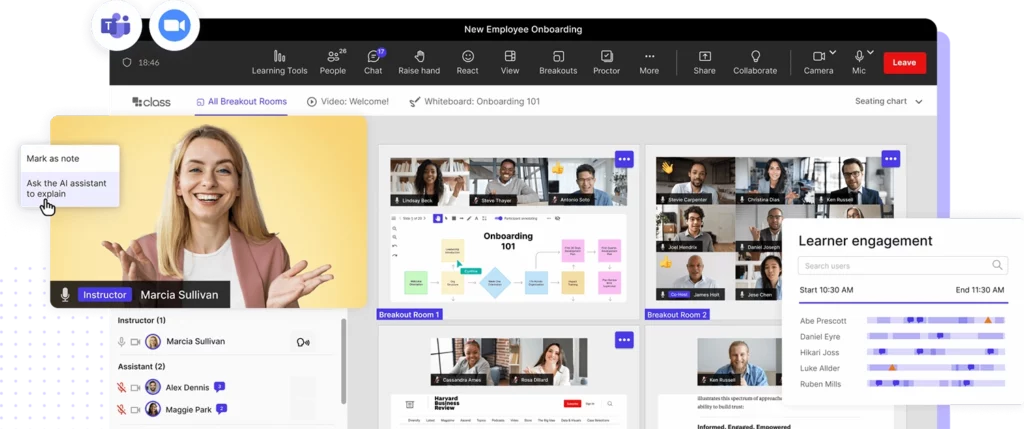The height and width of the screenshot is (429, 1024).
Task: Choose Mark as note option
Action: point(53,158)
